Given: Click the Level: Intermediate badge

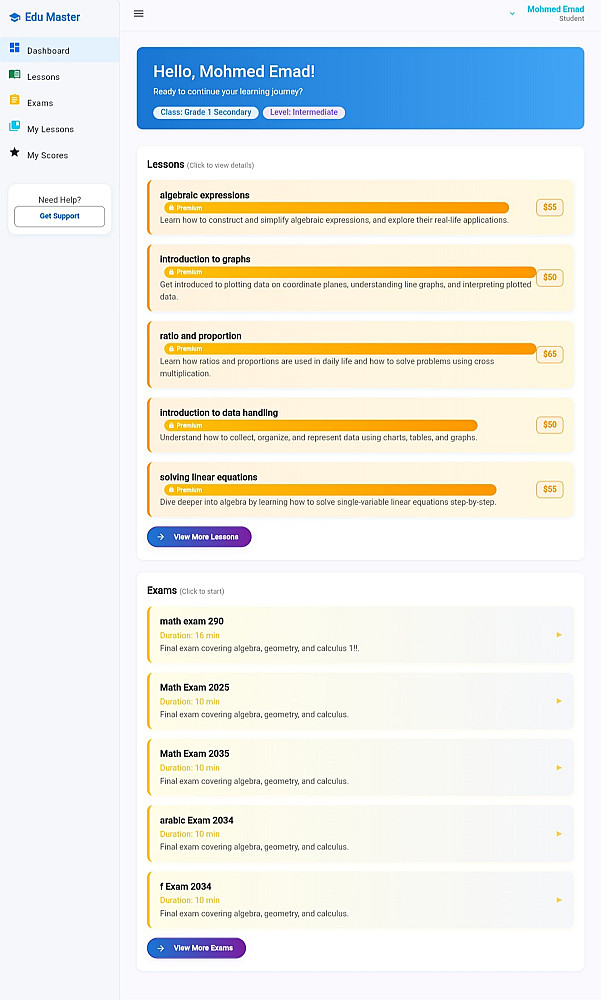Looking at the screenshot, I should point(304,113).
